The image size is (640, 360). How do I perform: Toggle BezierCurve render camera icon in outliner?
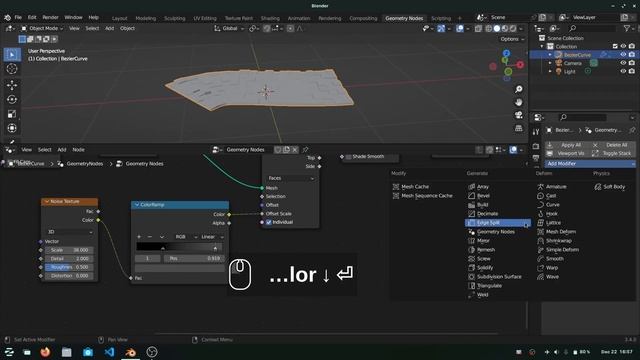click(632, 55)
